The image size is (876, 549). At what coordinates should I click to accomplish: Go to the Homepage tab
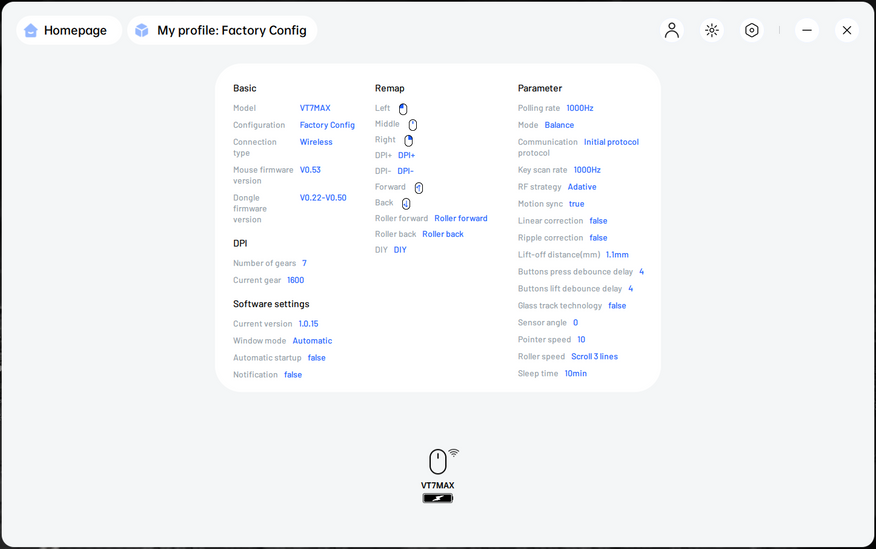point(68,30)
